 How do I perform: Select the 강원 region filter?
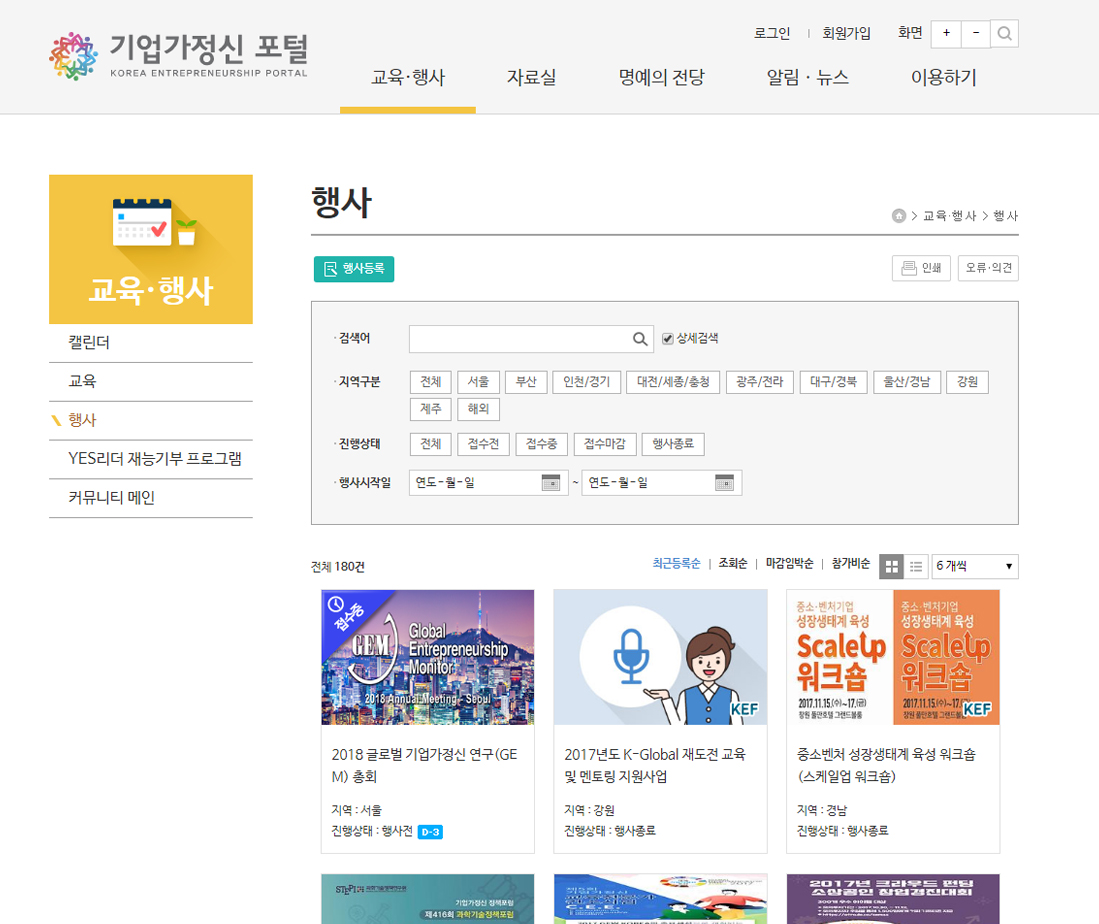967,382
